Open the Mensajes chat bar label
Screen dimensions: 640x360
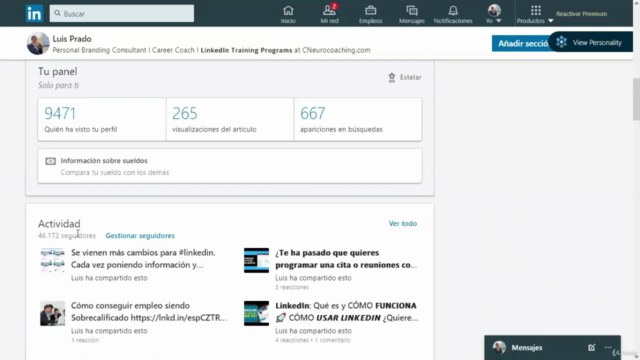tap(527, 347)
